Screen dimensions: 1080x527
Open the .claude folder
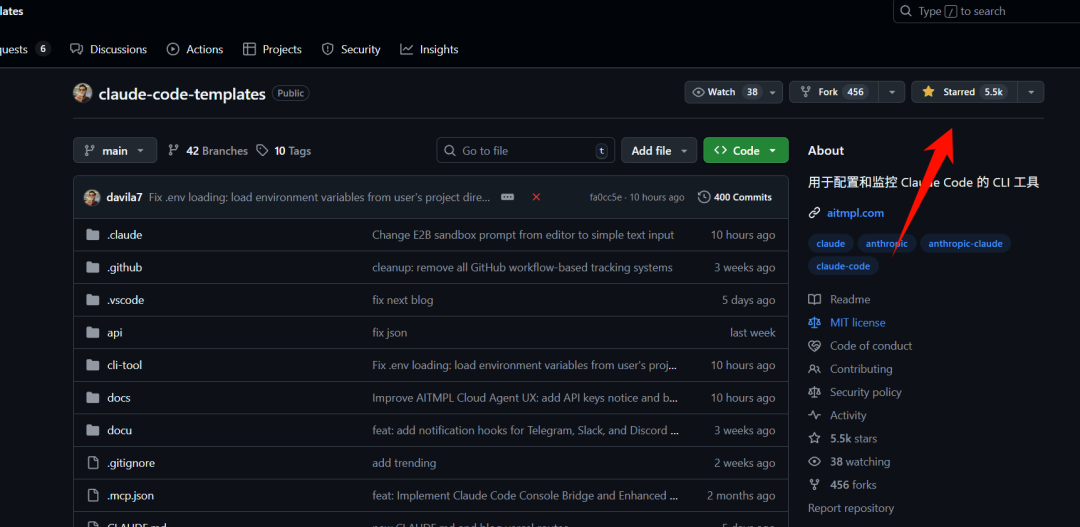click(x=124, y=235)
